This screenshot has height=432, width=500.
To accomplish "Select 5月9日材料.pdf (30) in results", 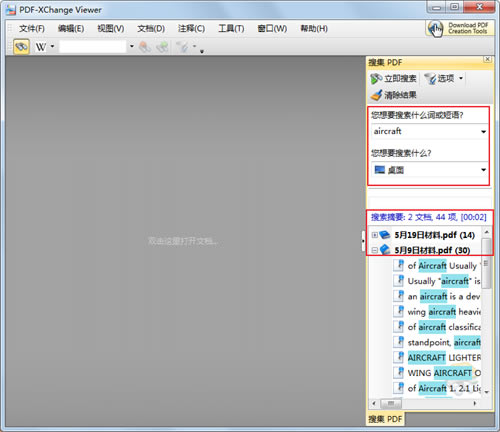I will pos(432,250).
